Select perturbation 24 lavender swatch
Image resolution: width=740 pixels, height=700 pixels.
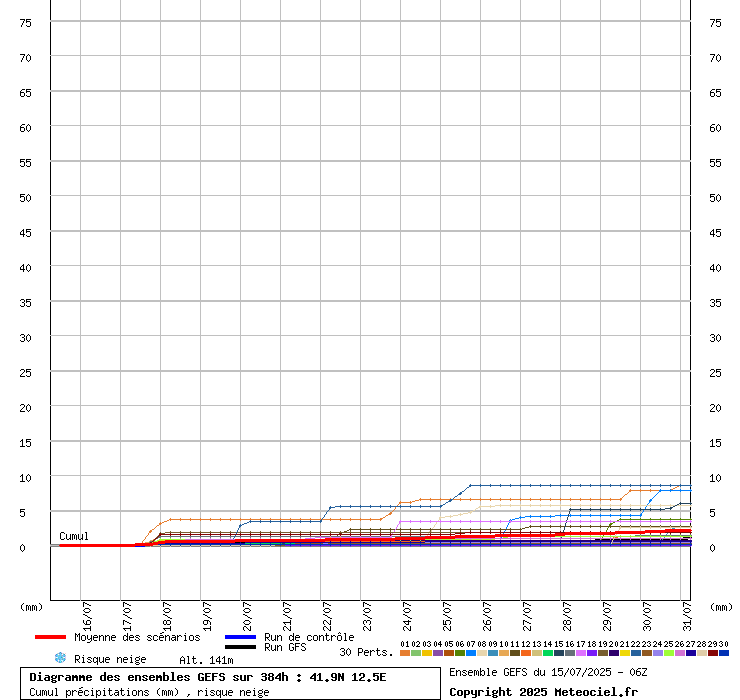[657, 653]
